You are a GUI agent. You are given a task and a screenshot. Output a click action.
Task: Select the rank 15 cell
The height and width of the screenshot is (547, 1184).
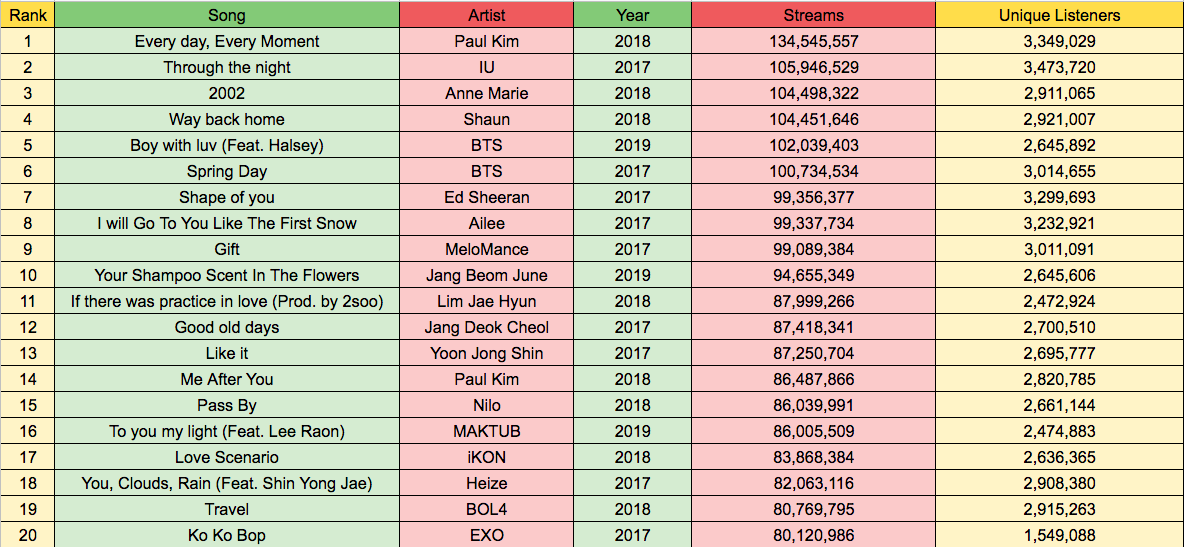tap(28, 405)
